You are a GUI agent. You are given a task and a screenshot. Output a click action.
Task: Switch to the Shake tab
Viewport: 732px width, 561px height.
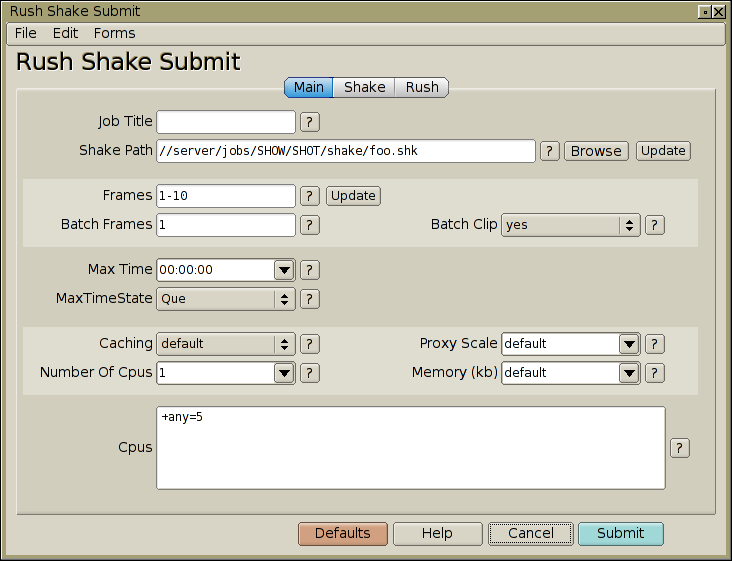(365, 87)
